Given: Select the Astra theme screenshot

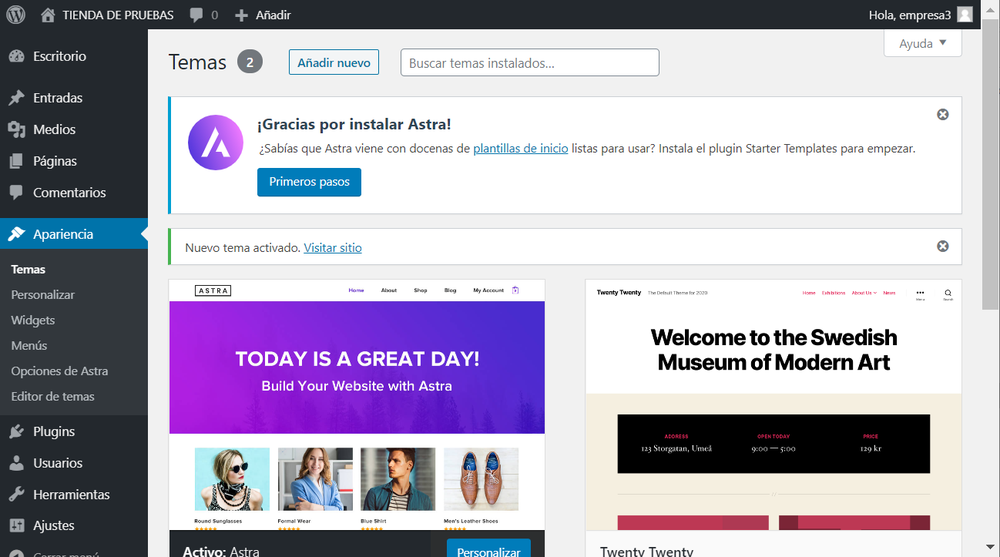Looking at the screenshot, I should pyautogui.click(x=357, y=405).
